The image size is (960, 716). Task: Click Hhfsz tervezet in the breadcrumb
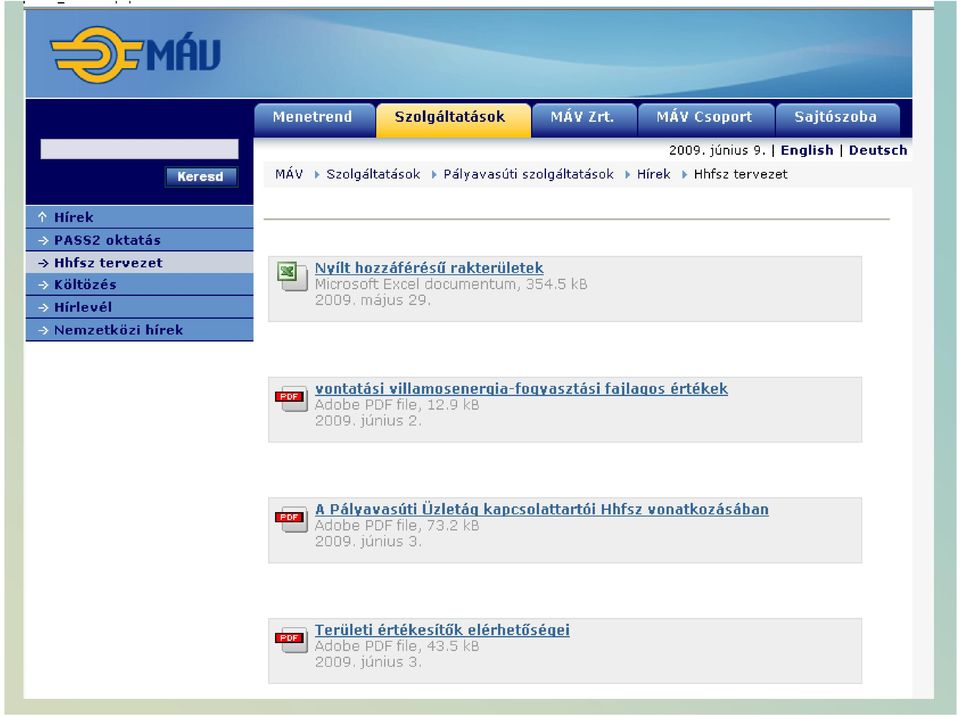tap(740, 174)
